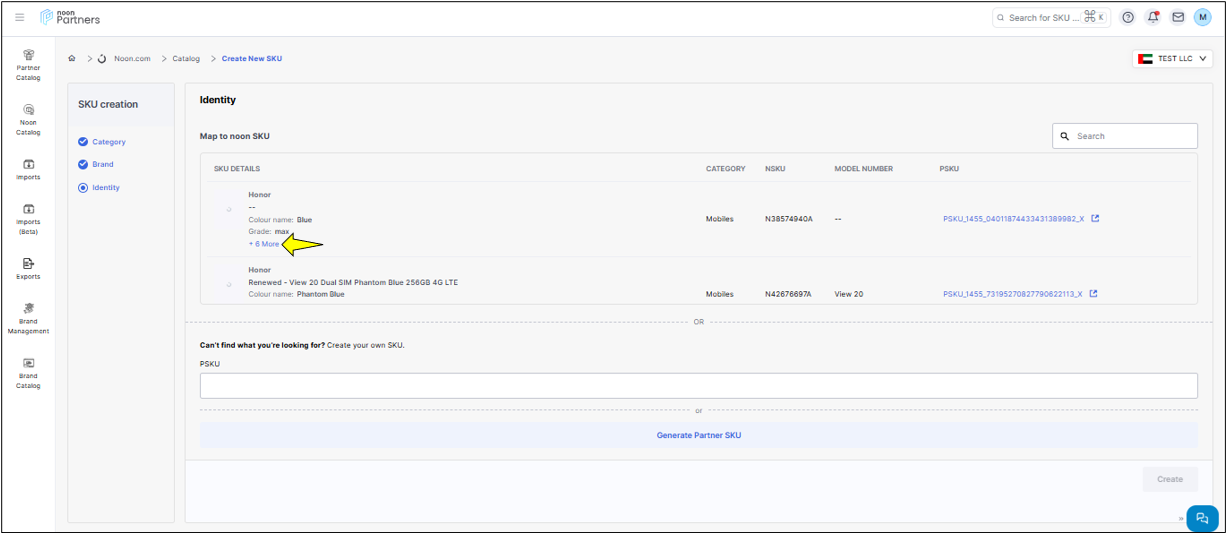Click the Create button
Screen dimensions: 1227x533
coord(1169,479)
